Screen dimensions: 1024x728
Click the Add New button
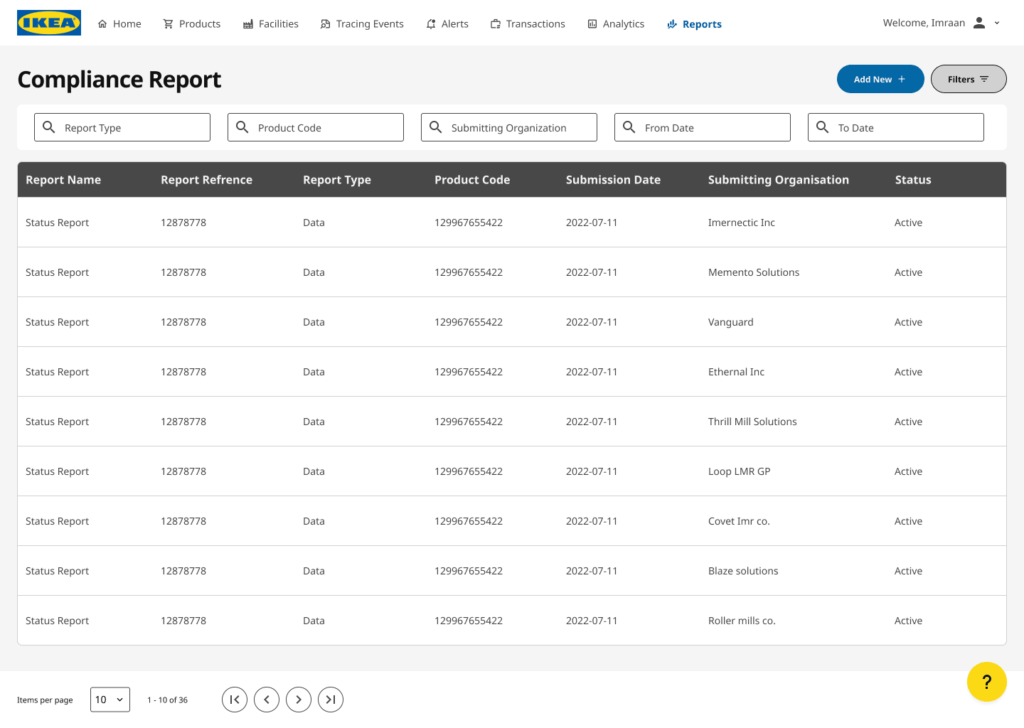point(880,79)
